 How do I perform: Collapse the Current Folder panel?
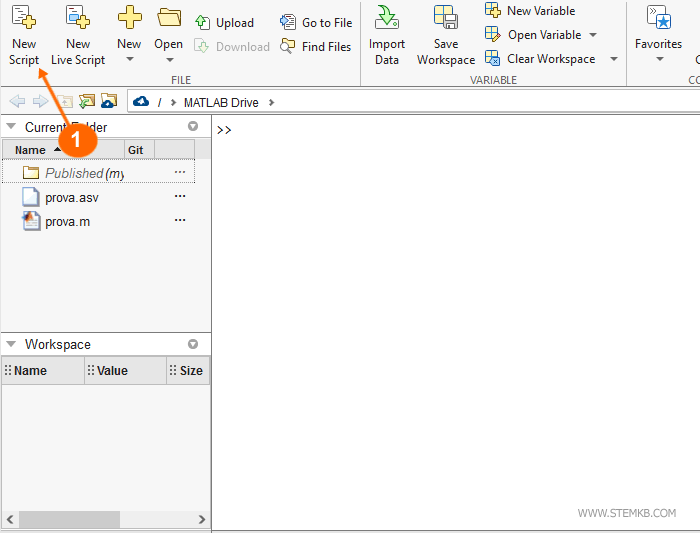click(11, 127)
